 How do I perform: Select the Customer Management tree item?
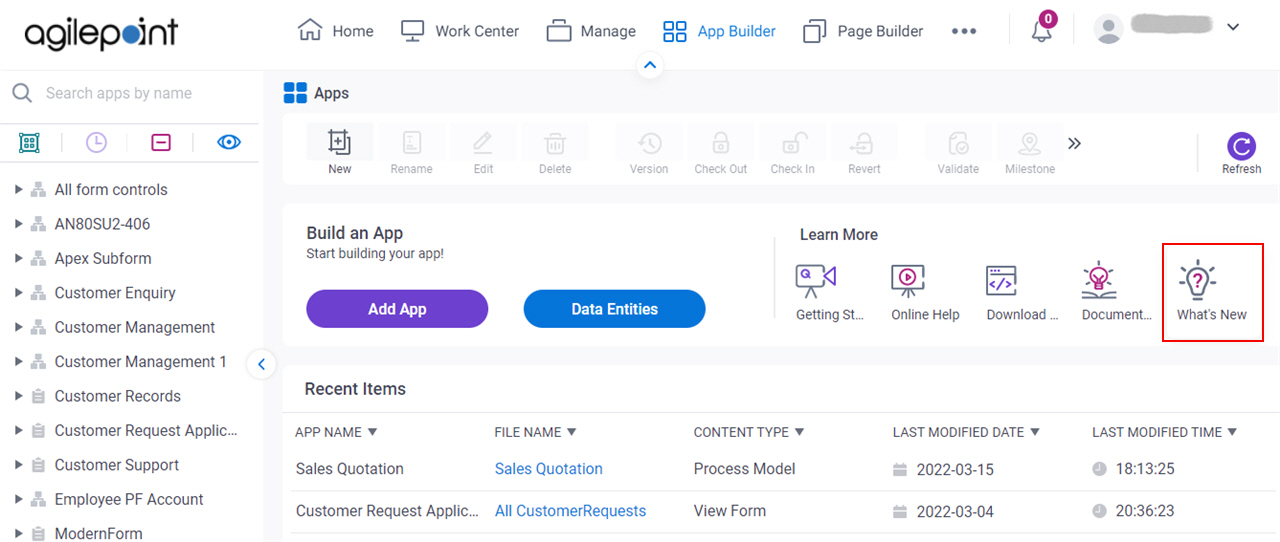(x=135, y=327)
